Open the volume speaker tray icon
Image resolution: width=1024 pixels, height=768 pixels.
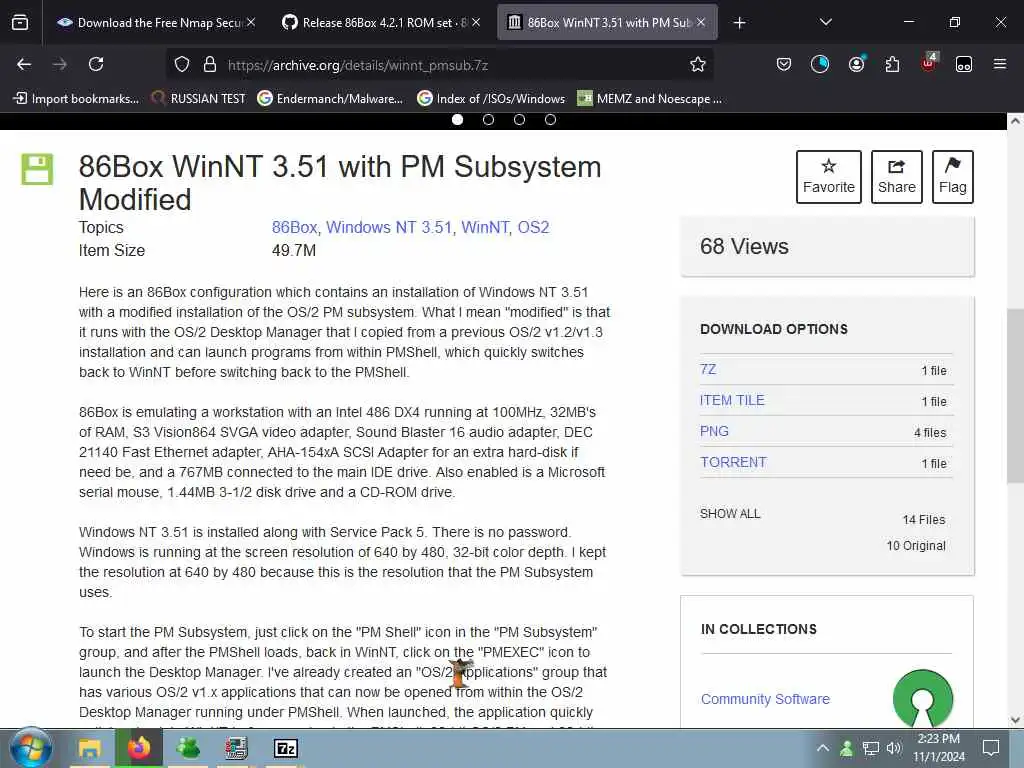pos(894,748)
